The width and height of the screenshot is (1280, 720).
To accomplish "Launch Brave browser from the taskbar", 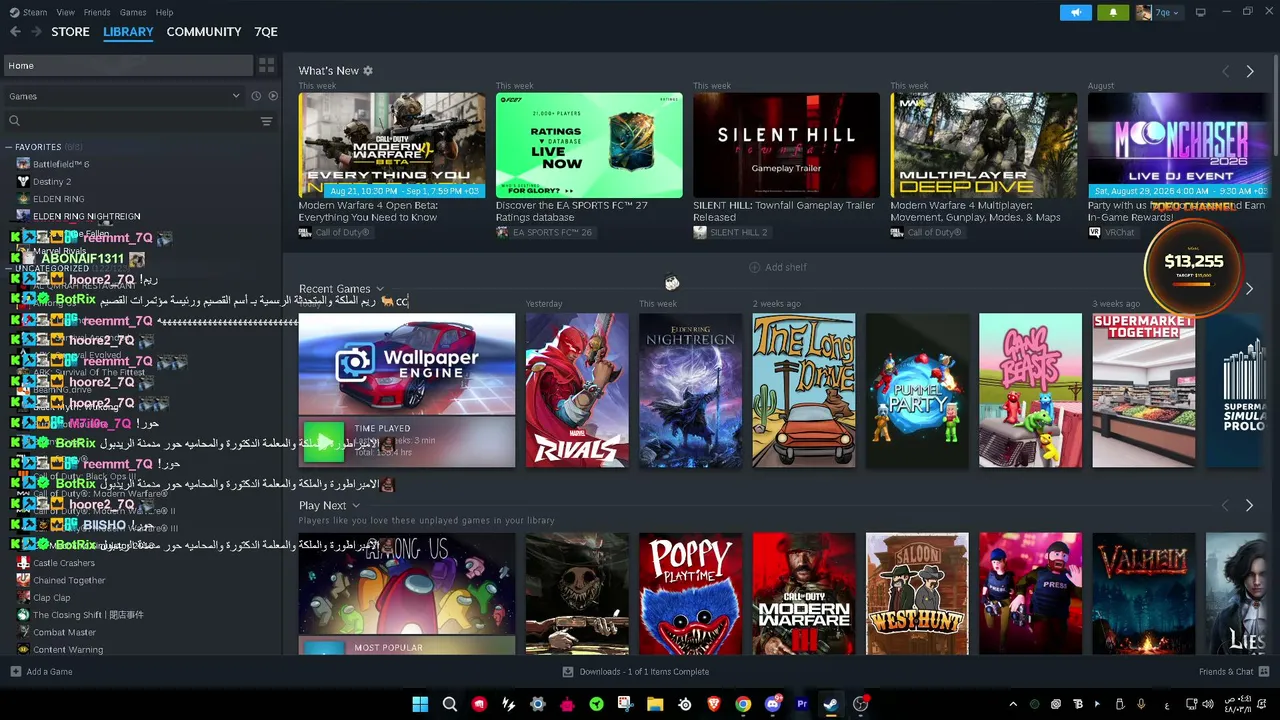I will [714, 704].
